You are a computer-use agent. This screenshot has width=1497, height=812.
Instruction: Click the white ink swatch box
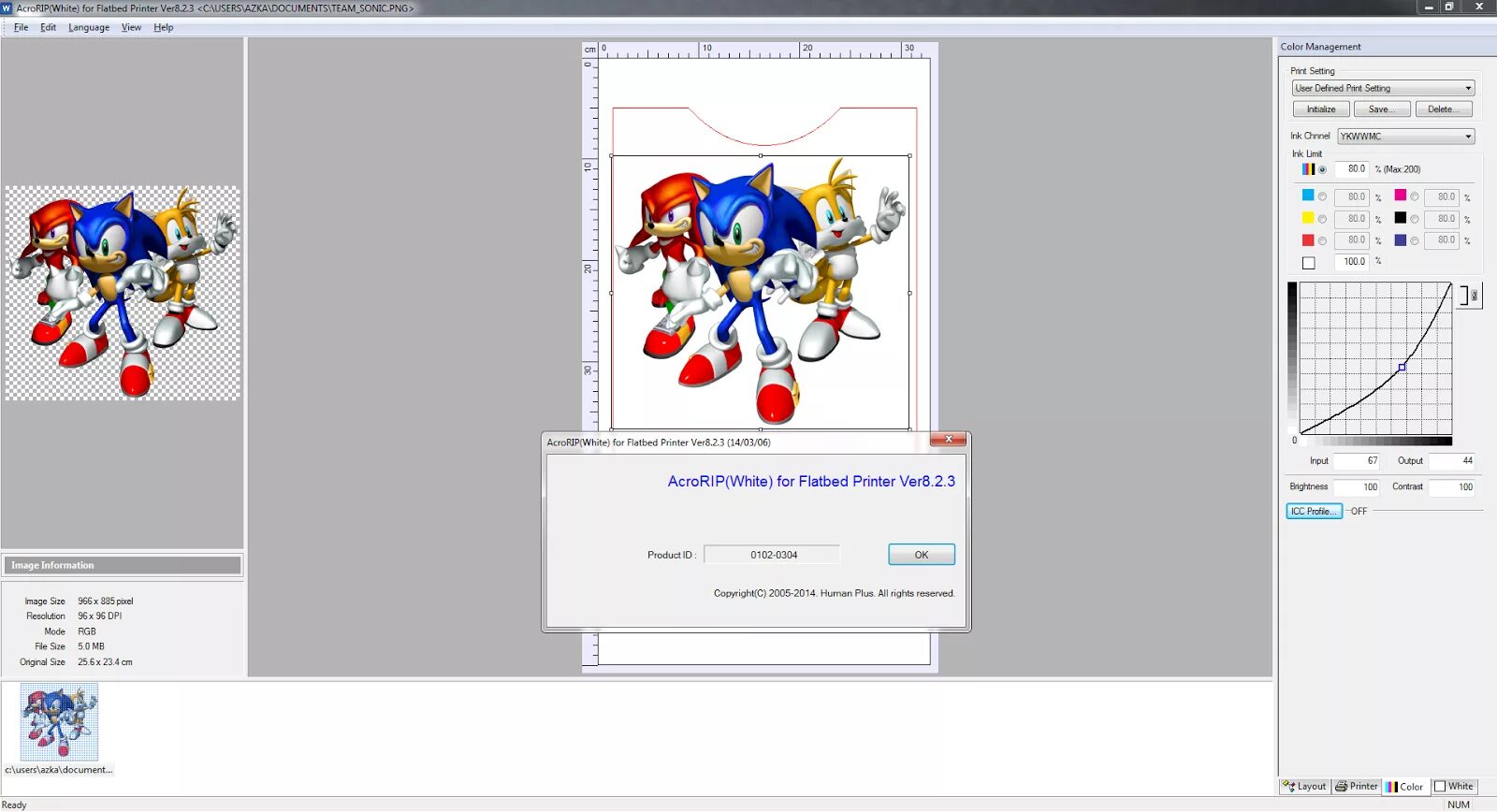1308,263
